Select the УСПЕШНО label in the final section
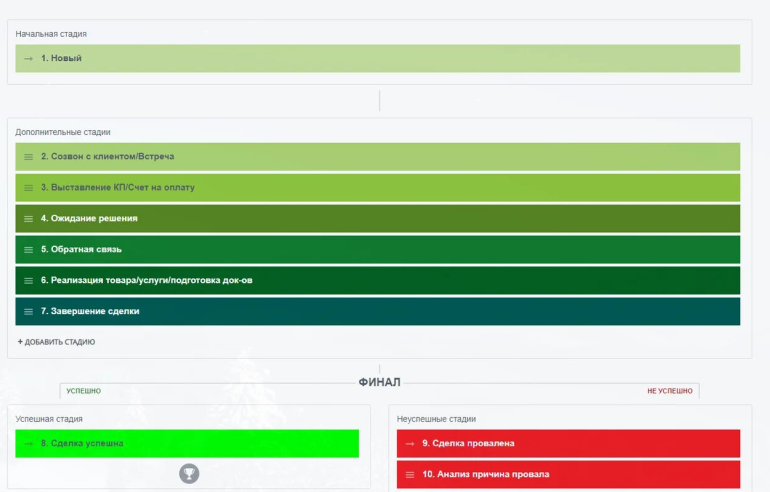The width and height of the screenshot is (770, 492). pos(83,391)
